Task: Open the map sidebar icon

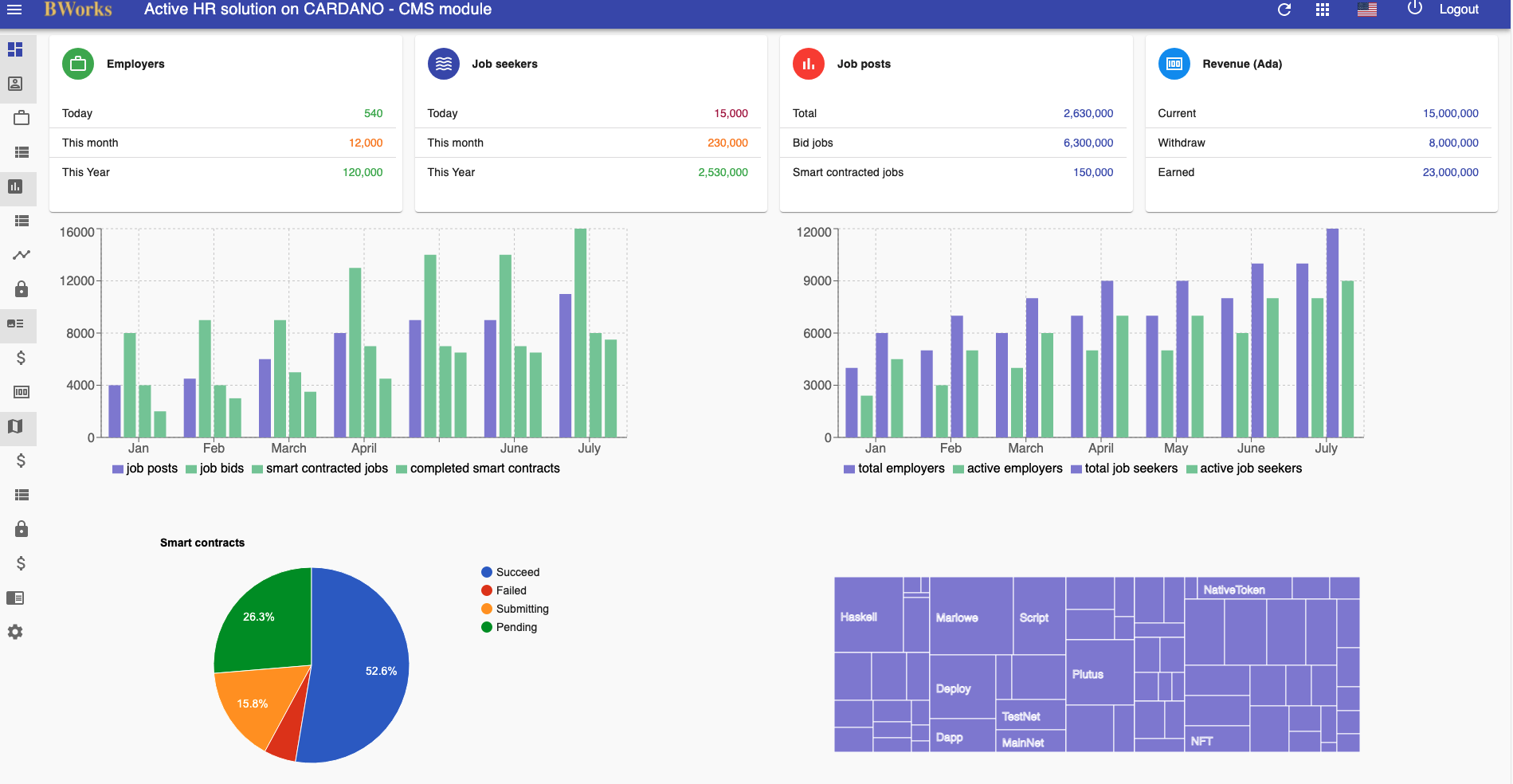Action: tap(15, 426)
